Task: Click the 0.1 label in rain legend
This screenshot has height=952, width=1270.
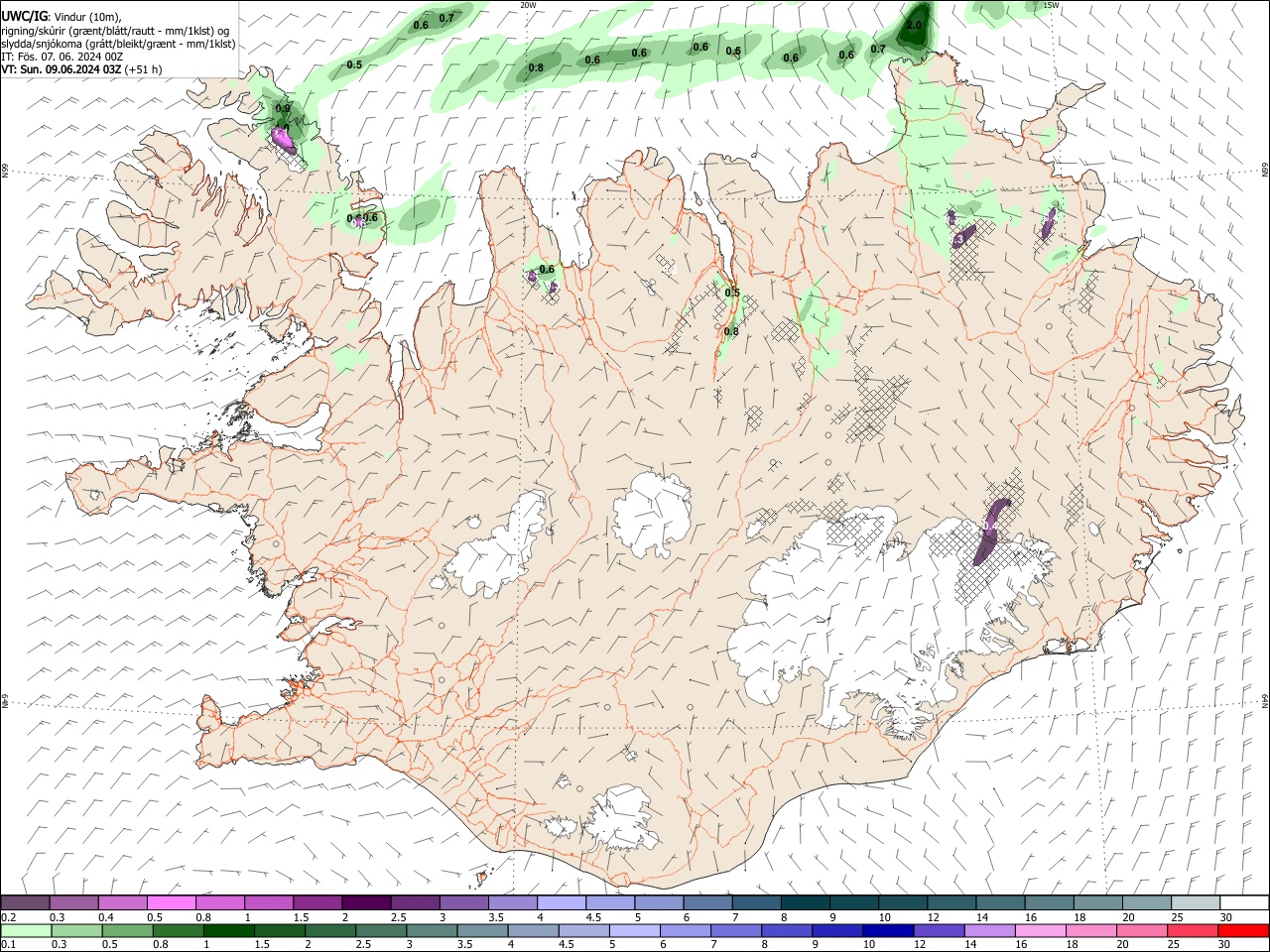Action: click(8, 944)
